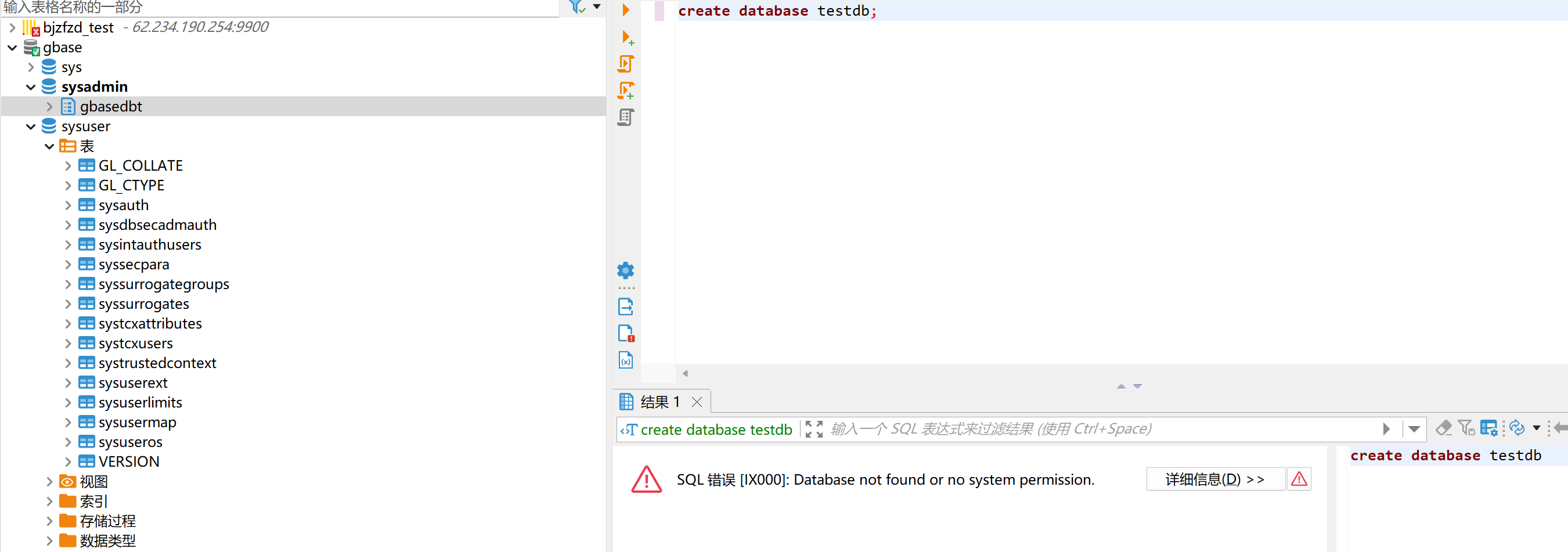The width and height of the screenshot is (1568, 552).
Task: Select the sysuseros table
Action: [x=131, y=442]
